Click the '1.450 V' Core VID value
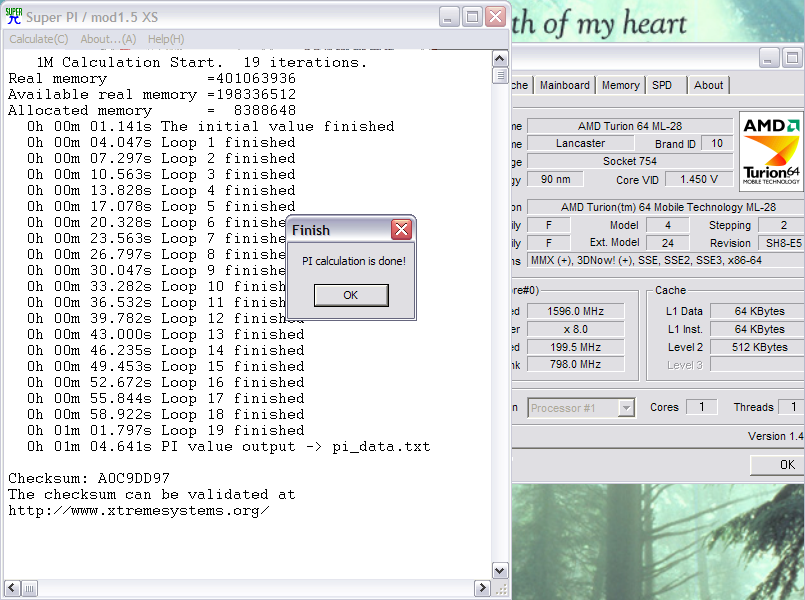This screenshot has height=600, width=805. 699,179
